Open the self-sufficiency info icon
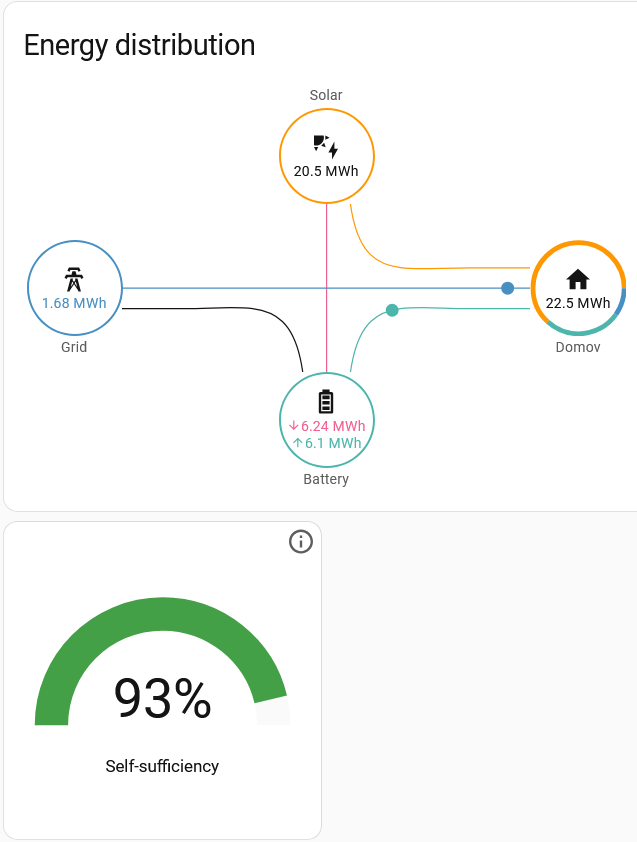 [301, 542]
